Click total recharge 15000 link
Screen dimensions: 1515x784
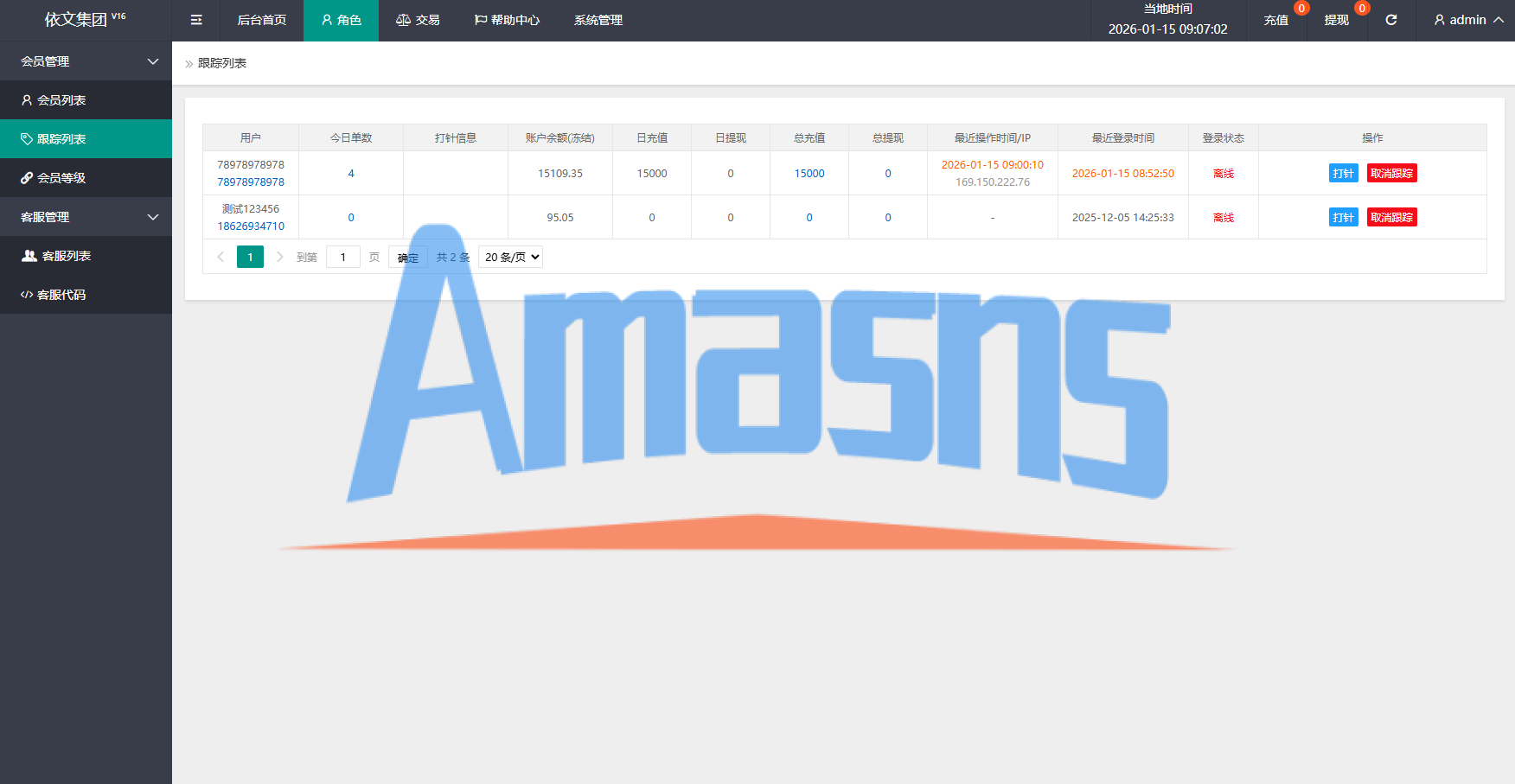click(x=809, y=174)
